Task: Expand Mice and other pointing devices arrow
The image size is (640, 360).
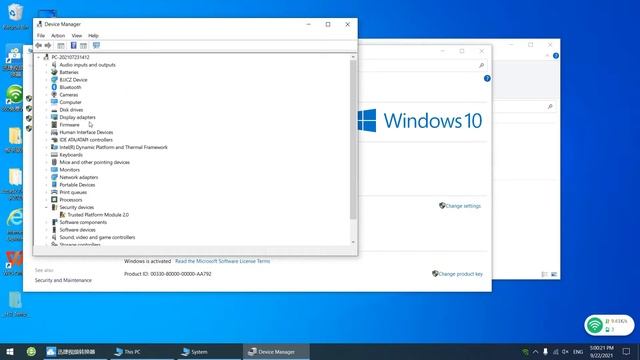Action: [46, 162]
